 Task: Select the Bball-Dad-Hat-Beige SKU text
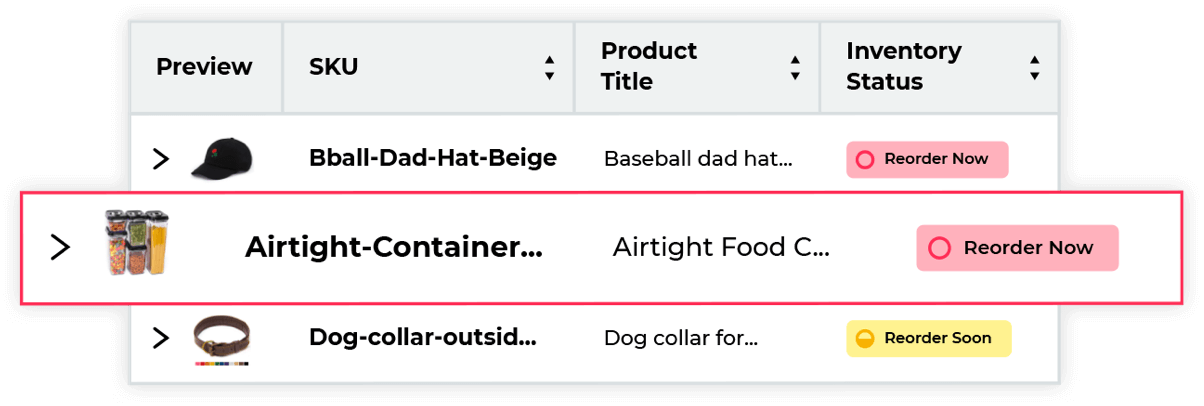coord(433,158)
